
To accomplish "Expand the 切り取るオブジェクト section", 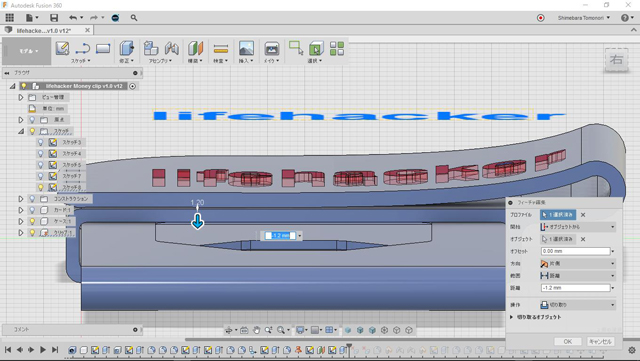I will pos(511,317).
